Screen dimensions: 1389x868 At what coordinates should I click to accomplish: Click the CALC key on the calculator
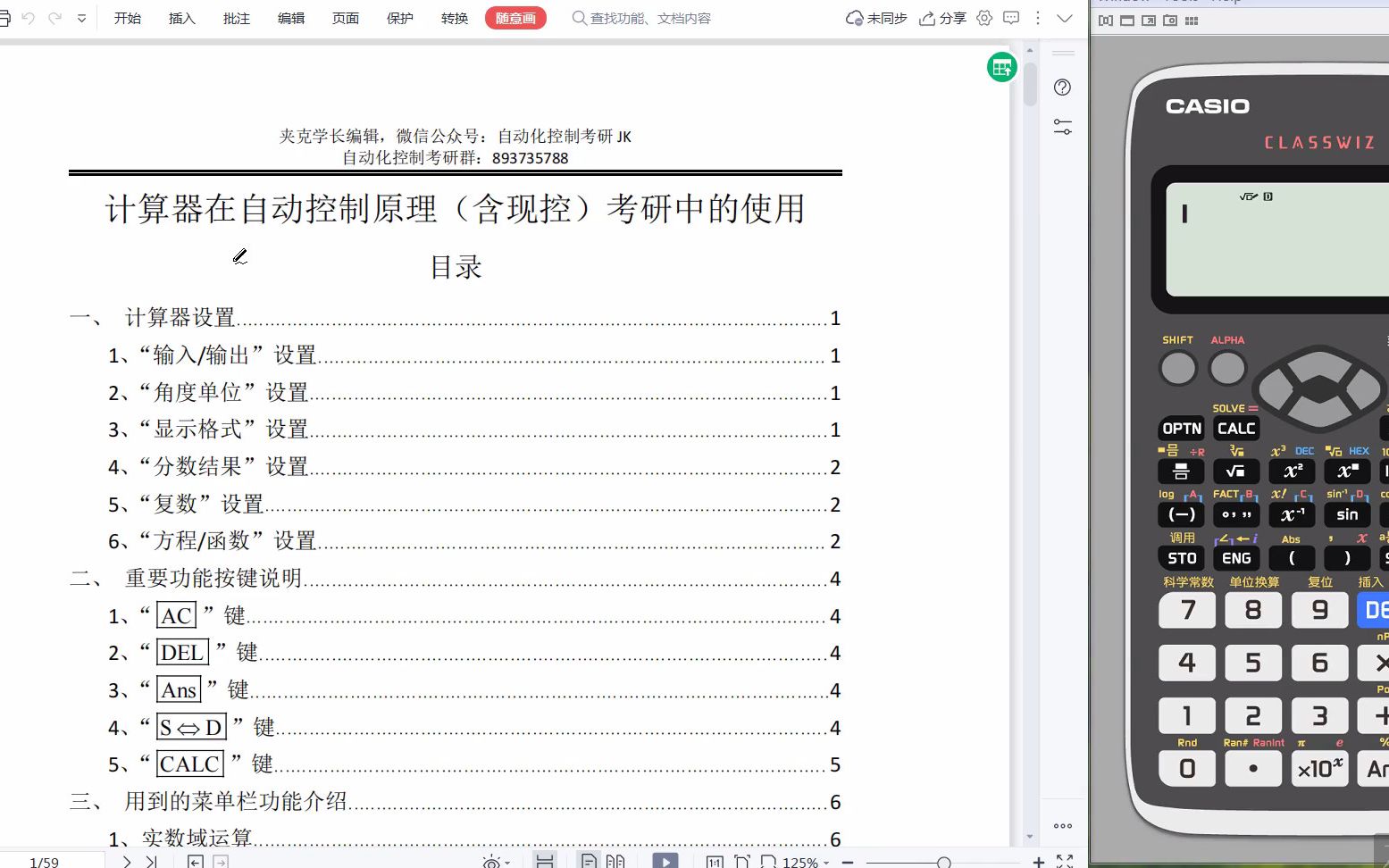(1236, 429)
